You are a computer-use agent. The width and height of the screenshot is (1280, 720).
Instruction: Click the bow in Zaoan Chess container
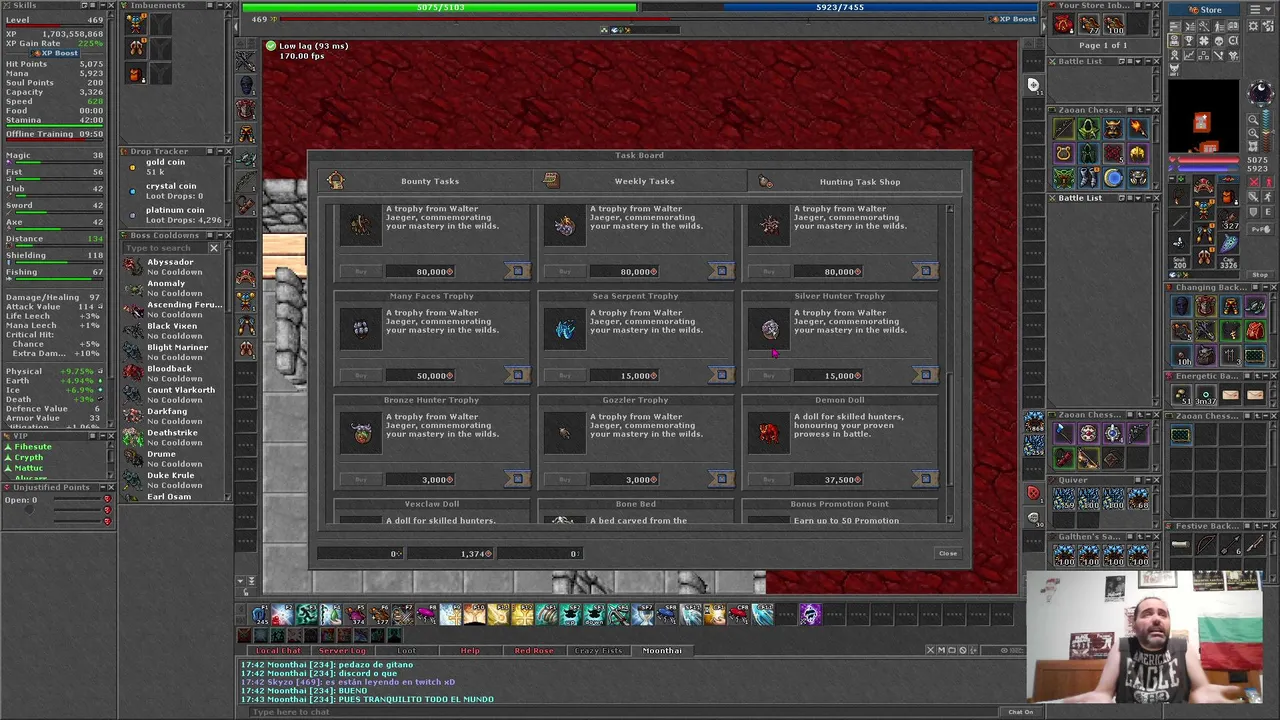[x=1064, y=129]
